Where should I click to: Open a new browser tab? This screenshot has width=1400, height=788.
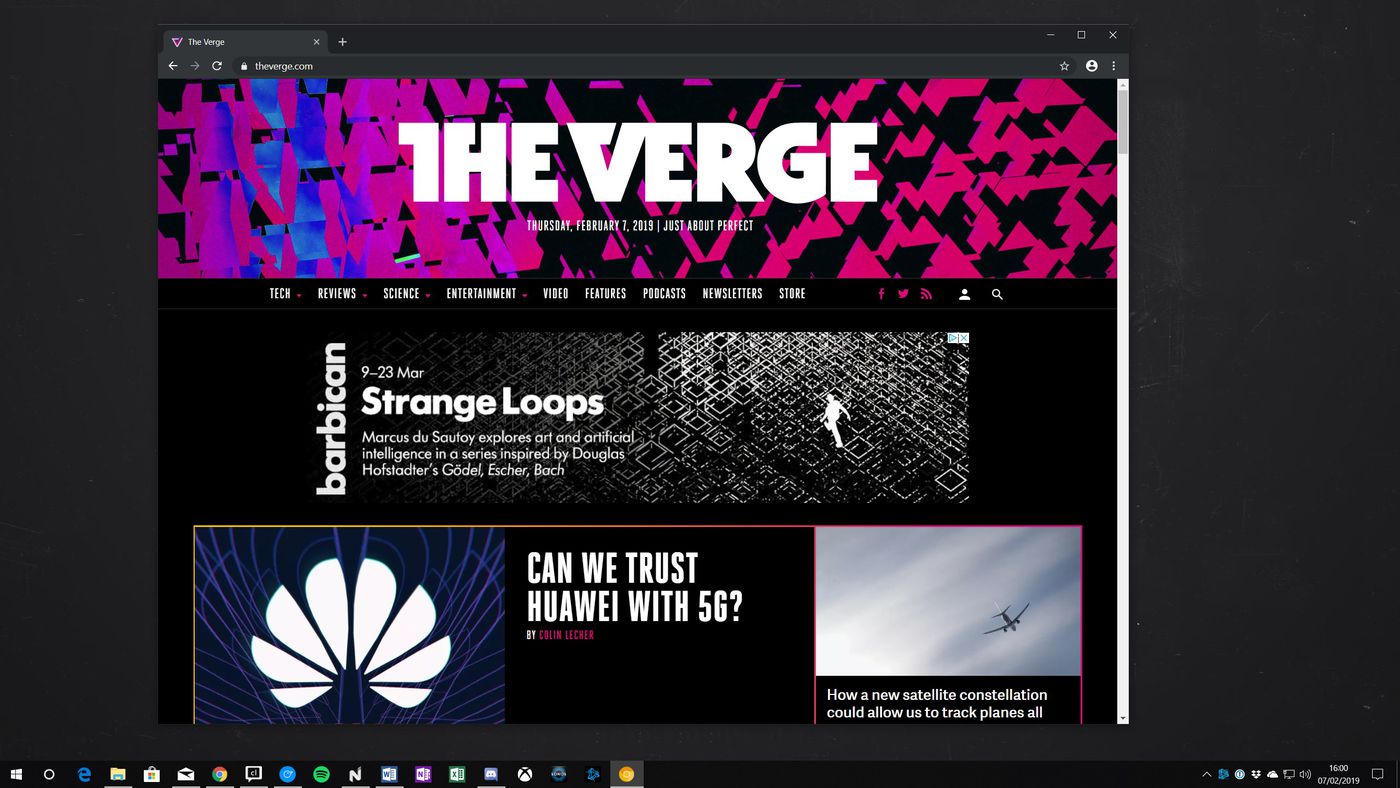[342, 42]
